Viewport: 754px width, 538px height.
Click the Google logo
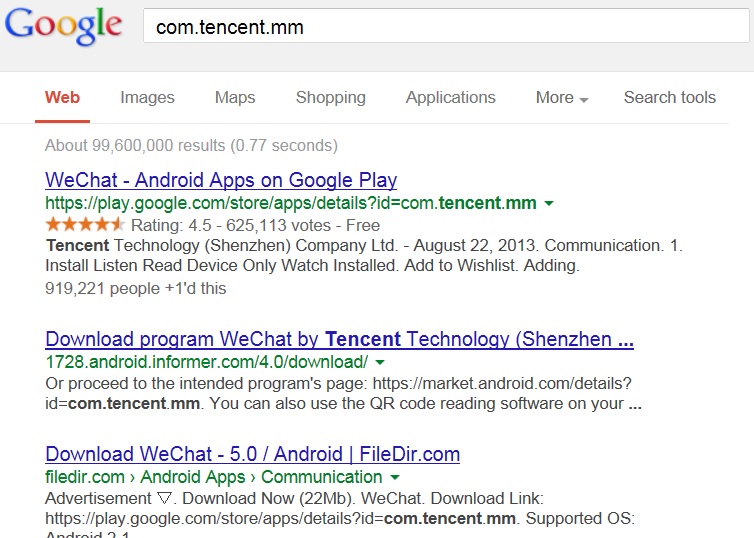63,26
